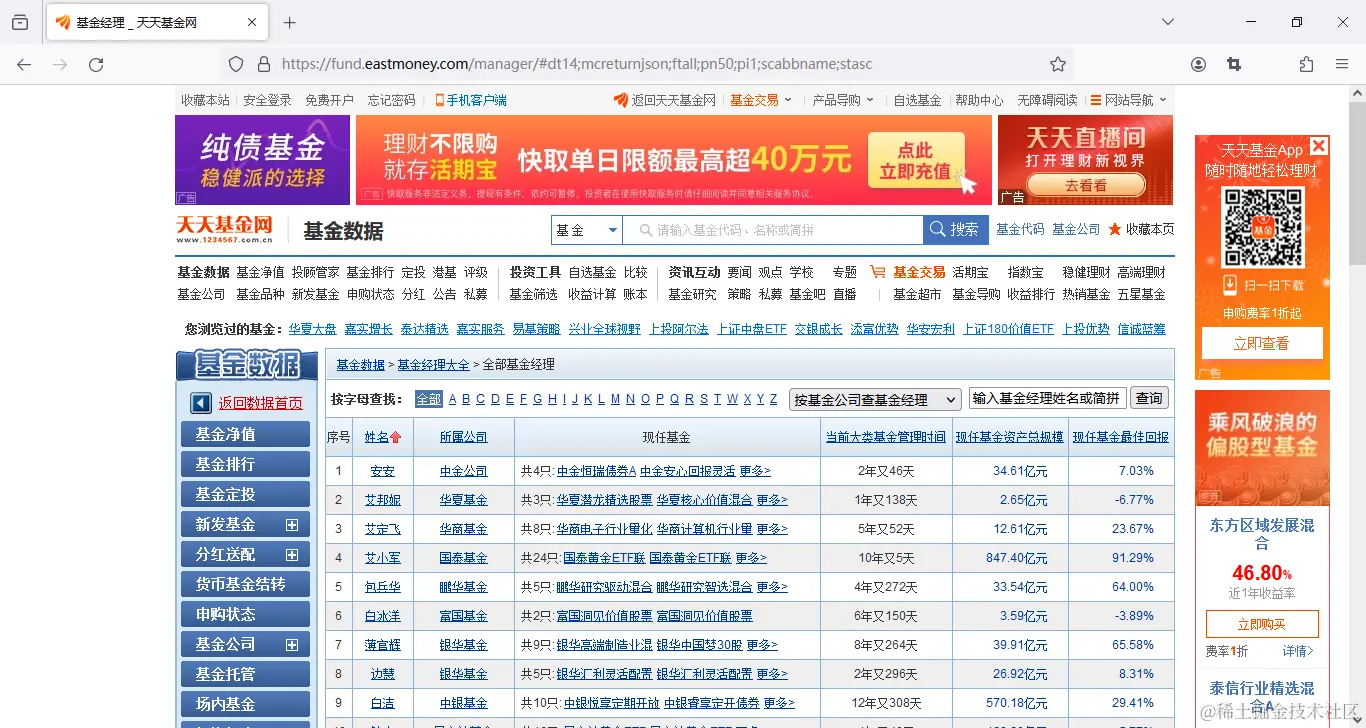The image size is (1366, 728).
Task: Open a new browser tab
Action: pos(290,22)
